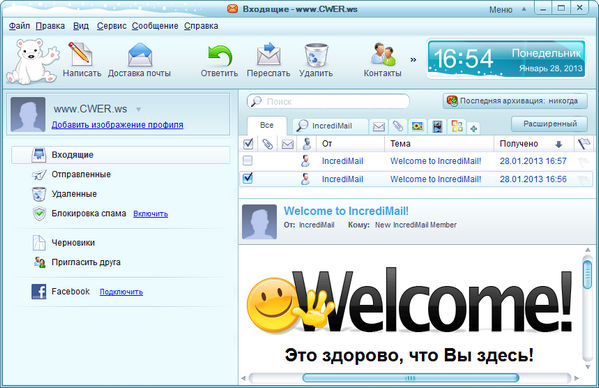Open the title bar Меню button
Viewport: 599px width, 388px height.
pyautogui.click(x=500, y=10)
